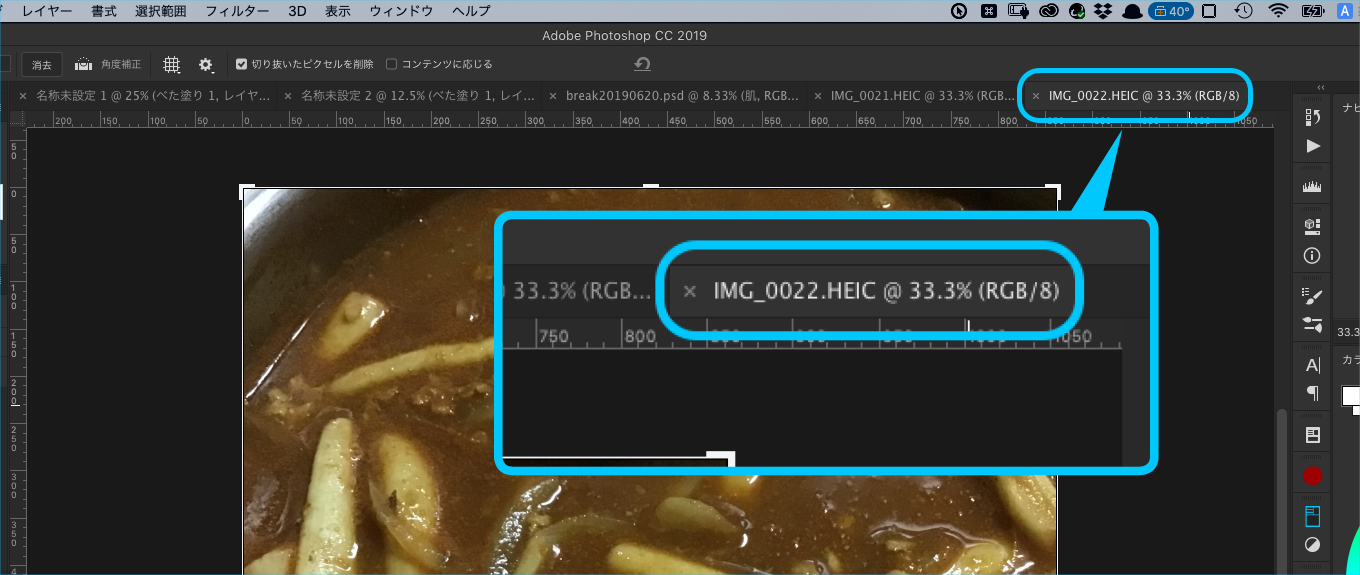The image size is (1360, 575).
Task: Open the 表示 menu
Action: click(x=338, y=11)
